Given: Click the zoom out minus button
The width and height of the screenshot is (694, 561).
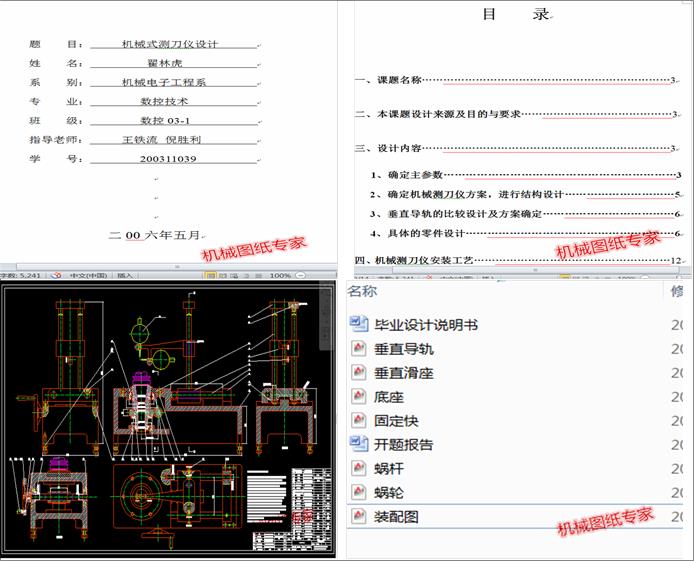Looking at the screenshot, I should pos(301,275).
